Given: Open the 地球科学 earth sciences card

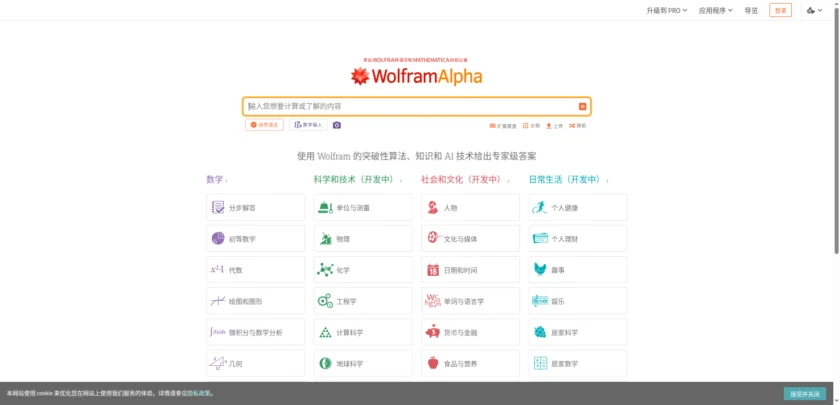Looking at the screenshot, I should [x=363, y=363].
